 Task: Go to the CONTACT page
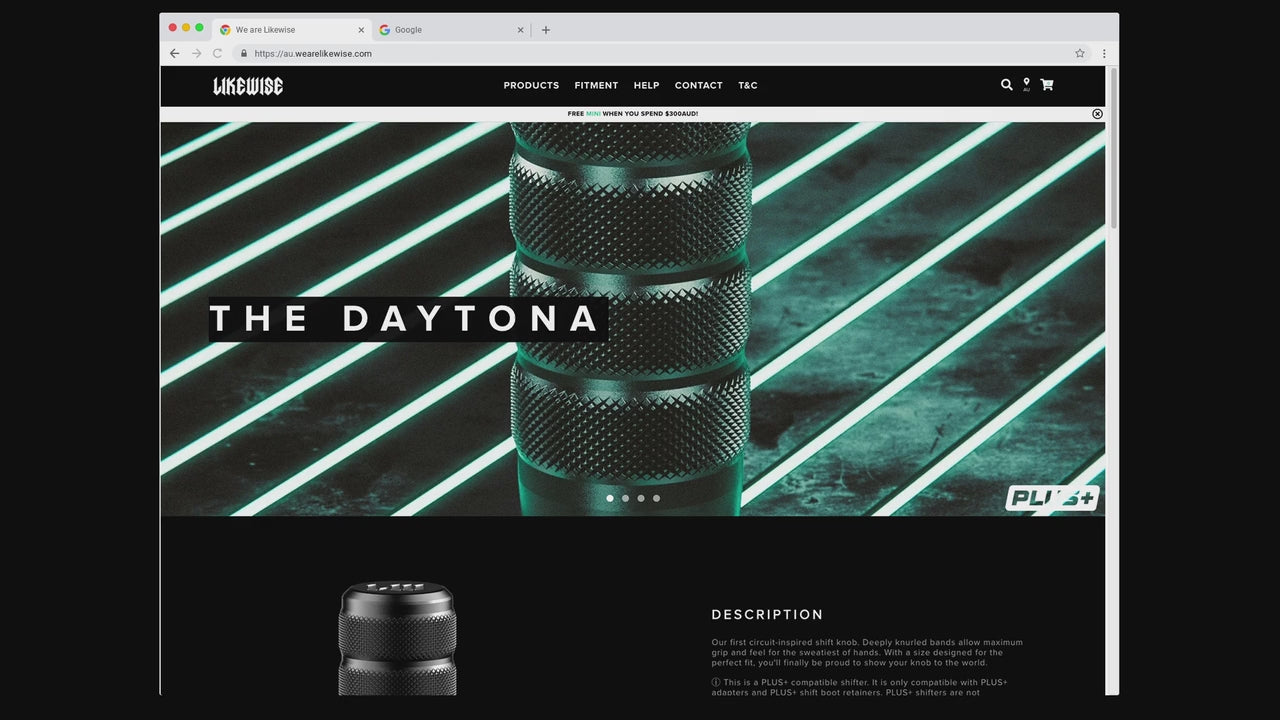[x=698, y=86]
